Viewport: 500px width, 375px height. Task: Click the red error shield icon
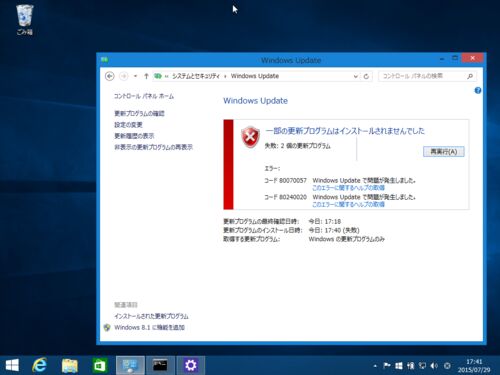[250, 137]
